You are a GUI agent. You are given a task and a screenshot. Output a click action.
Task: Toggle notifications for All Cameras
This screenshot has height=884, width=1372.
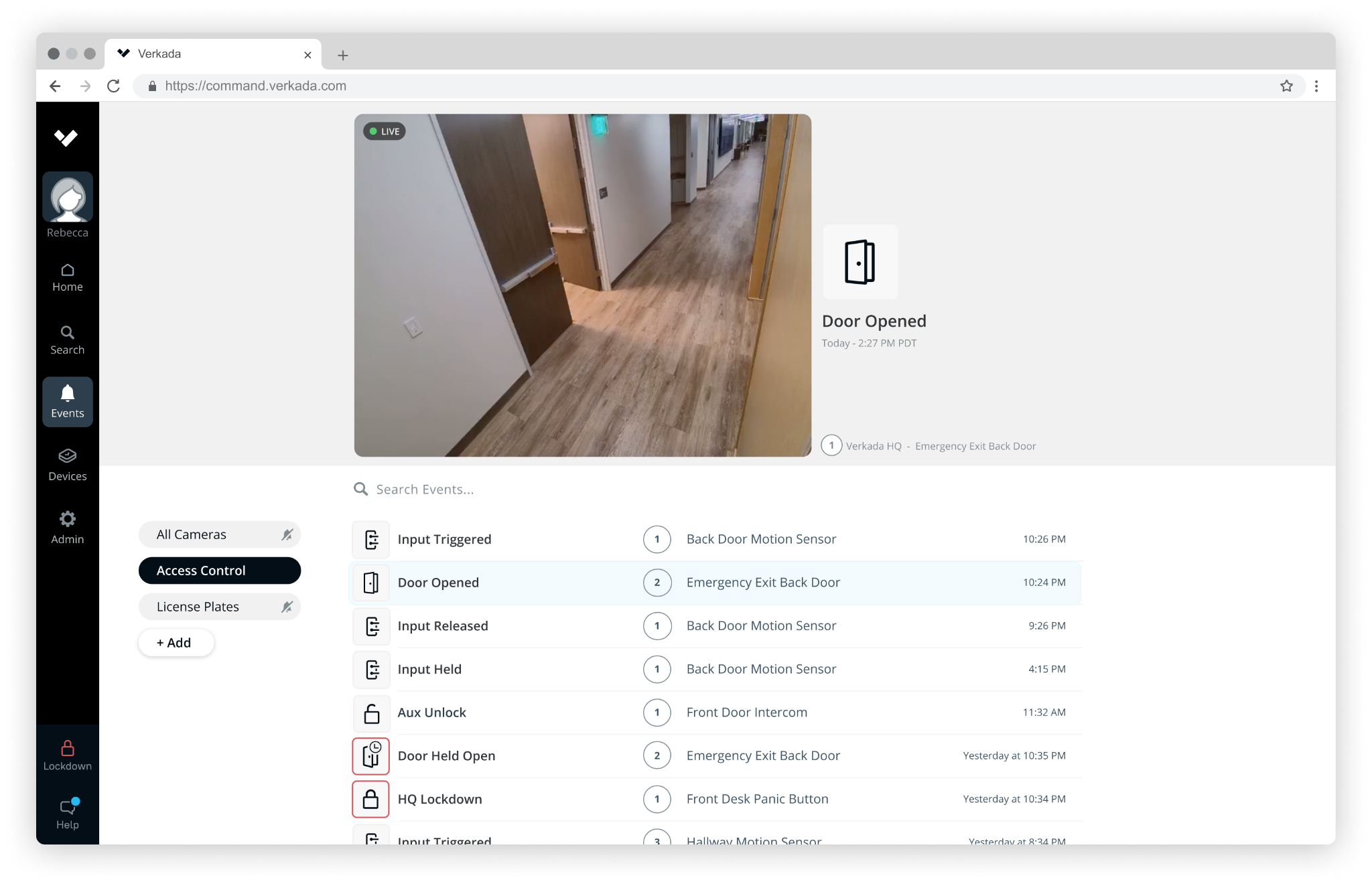(x=287, y=534)
